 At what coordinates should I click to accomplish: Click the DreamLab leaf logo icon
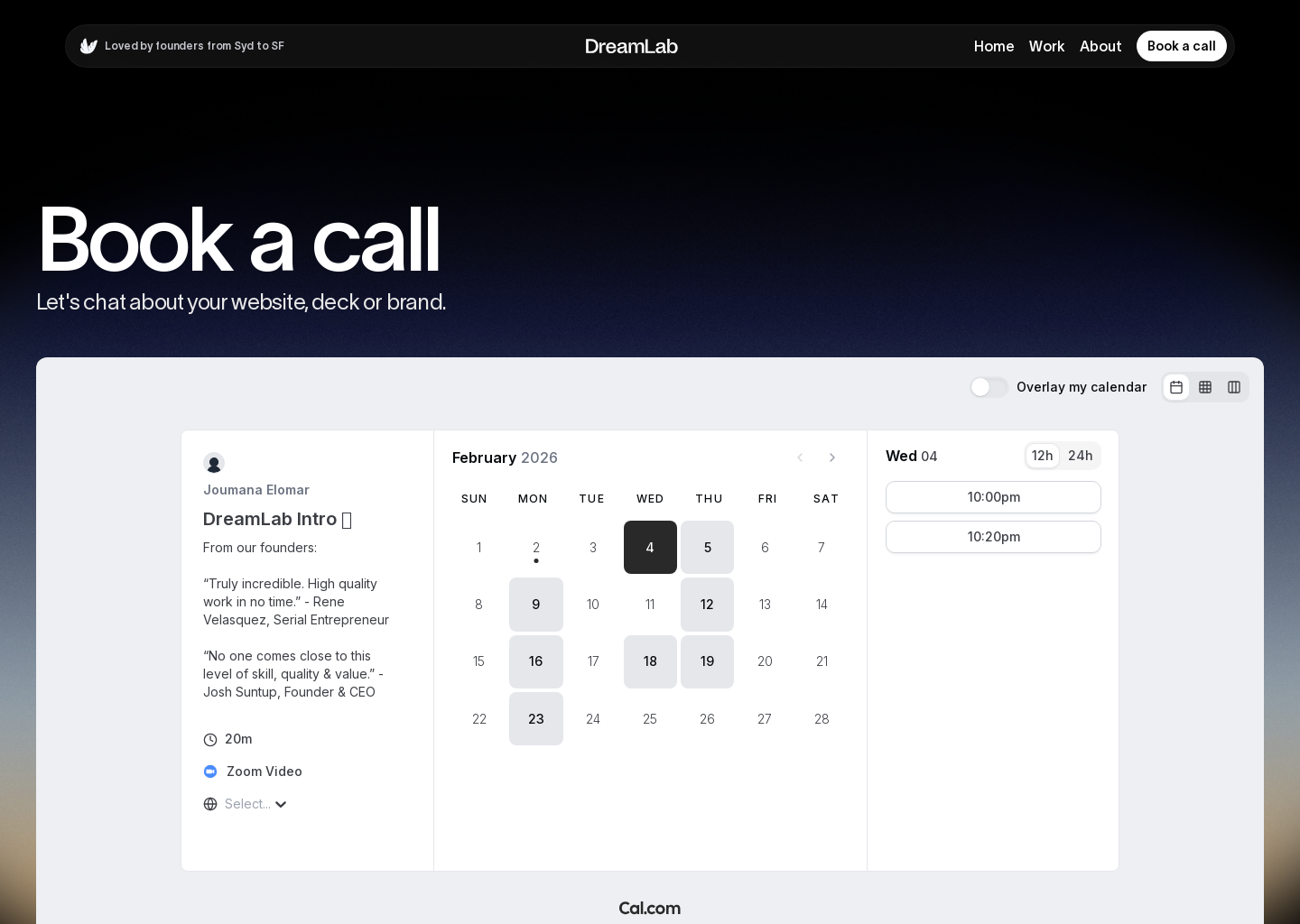[x=88, y=46]
